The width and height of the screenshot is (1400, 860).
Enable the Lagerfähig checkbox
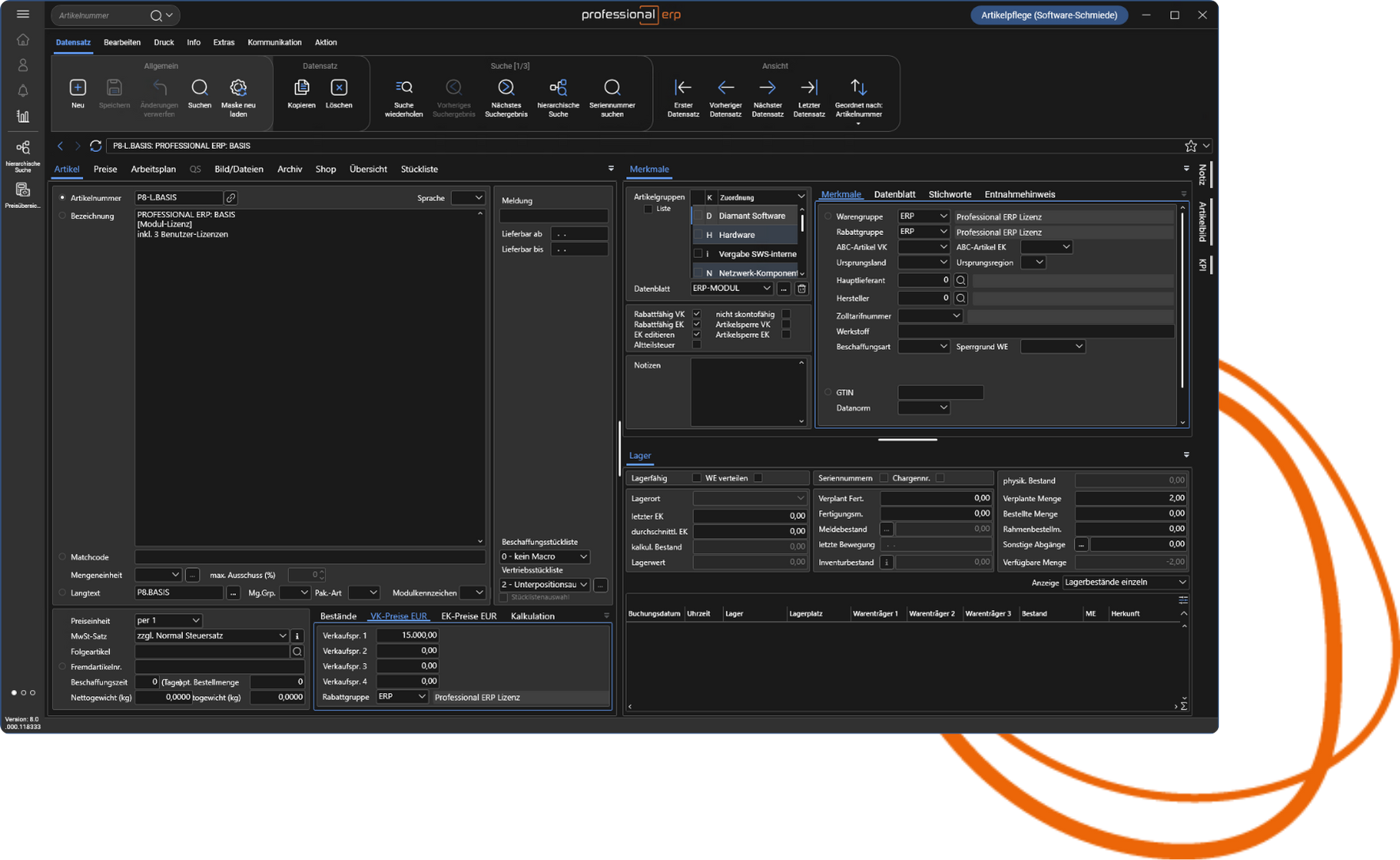(696, 478)
